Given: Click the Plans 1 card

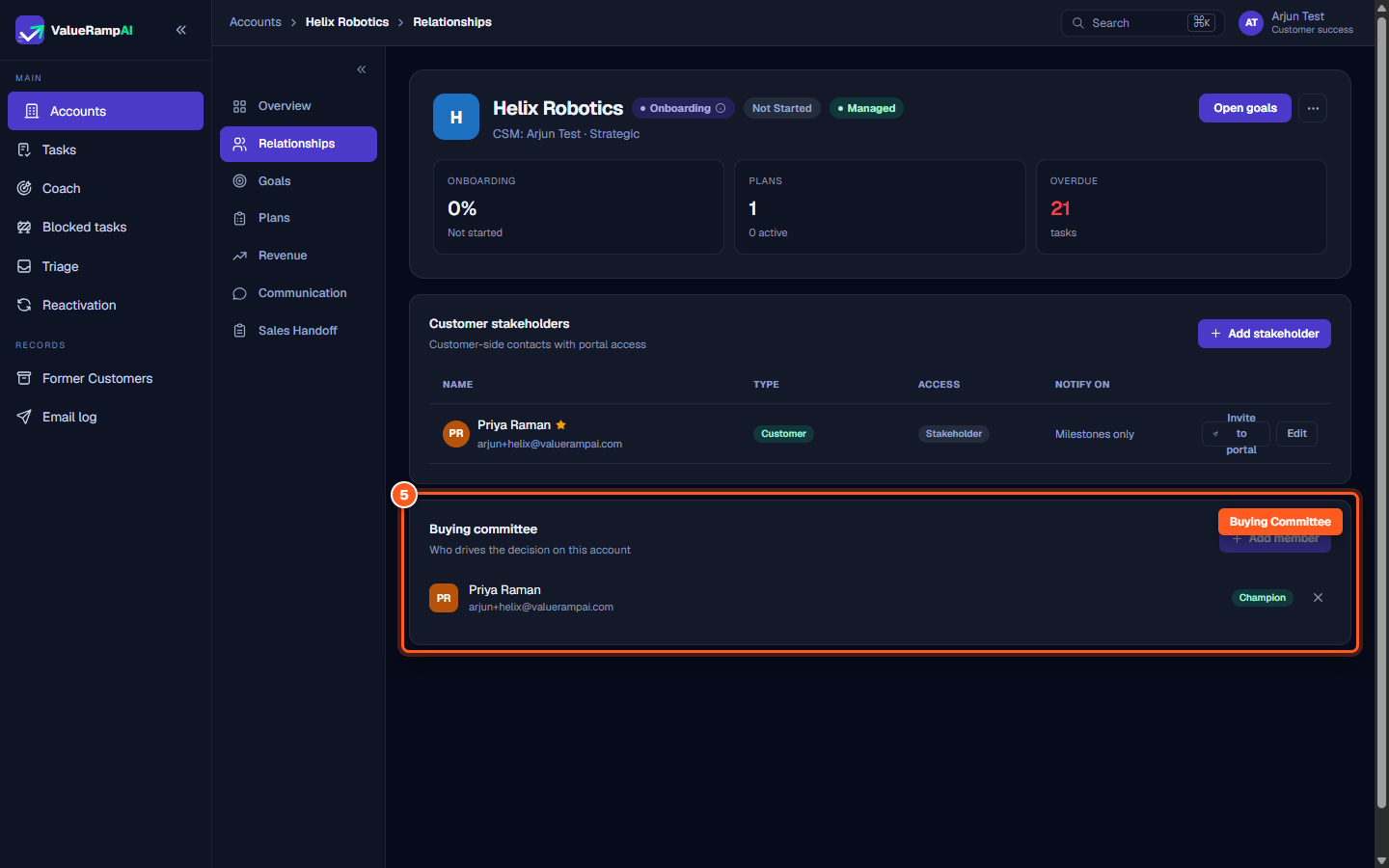Looking at the screenshot, I should 880,206.
